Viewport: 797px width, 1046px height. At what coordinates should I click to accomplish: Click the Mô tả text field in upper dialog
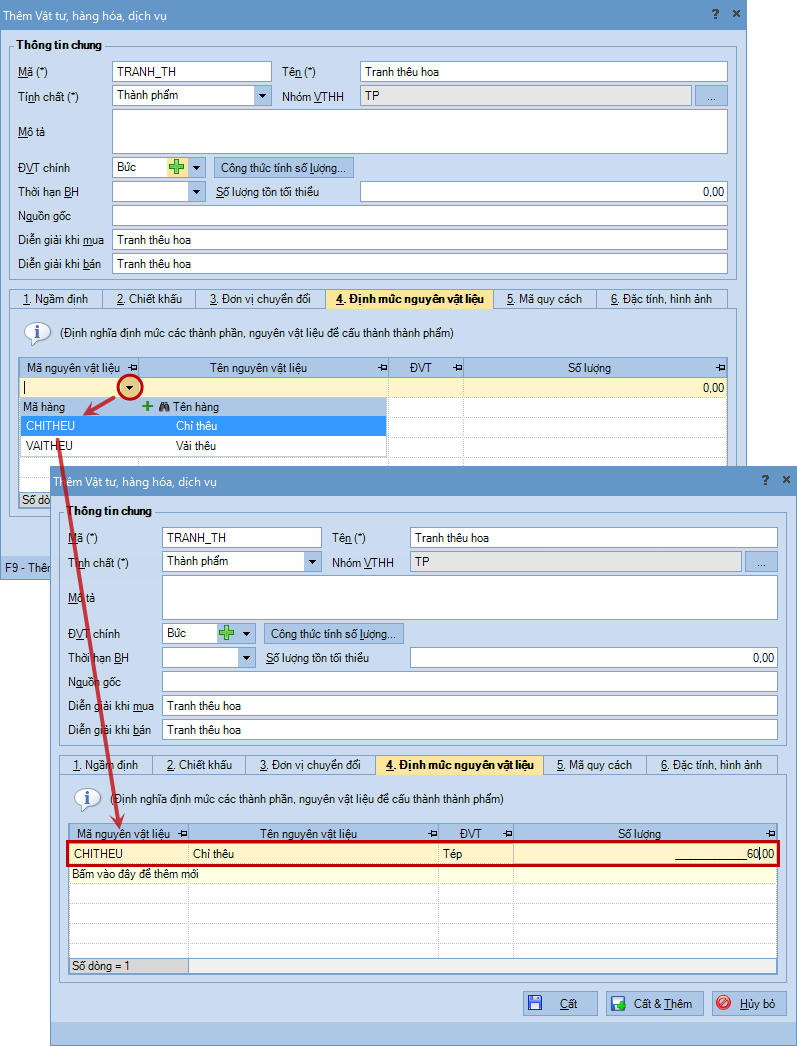point(419,131)
